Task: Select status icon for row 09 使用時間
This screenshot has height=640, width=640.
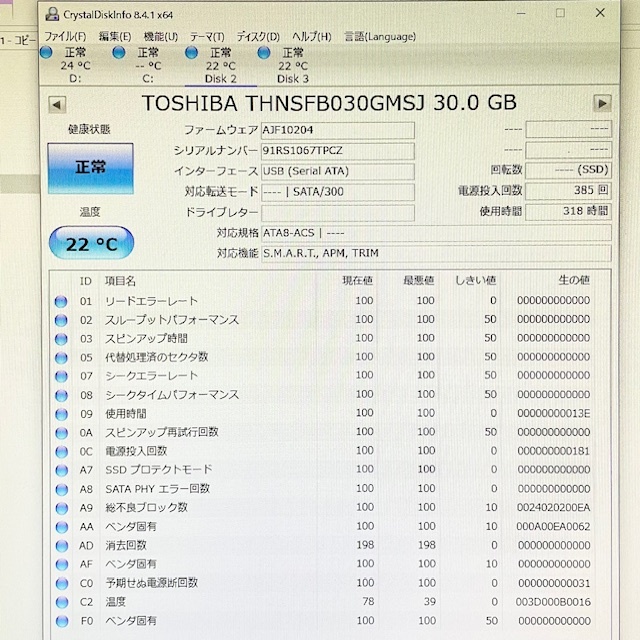Action: [61, 414]
